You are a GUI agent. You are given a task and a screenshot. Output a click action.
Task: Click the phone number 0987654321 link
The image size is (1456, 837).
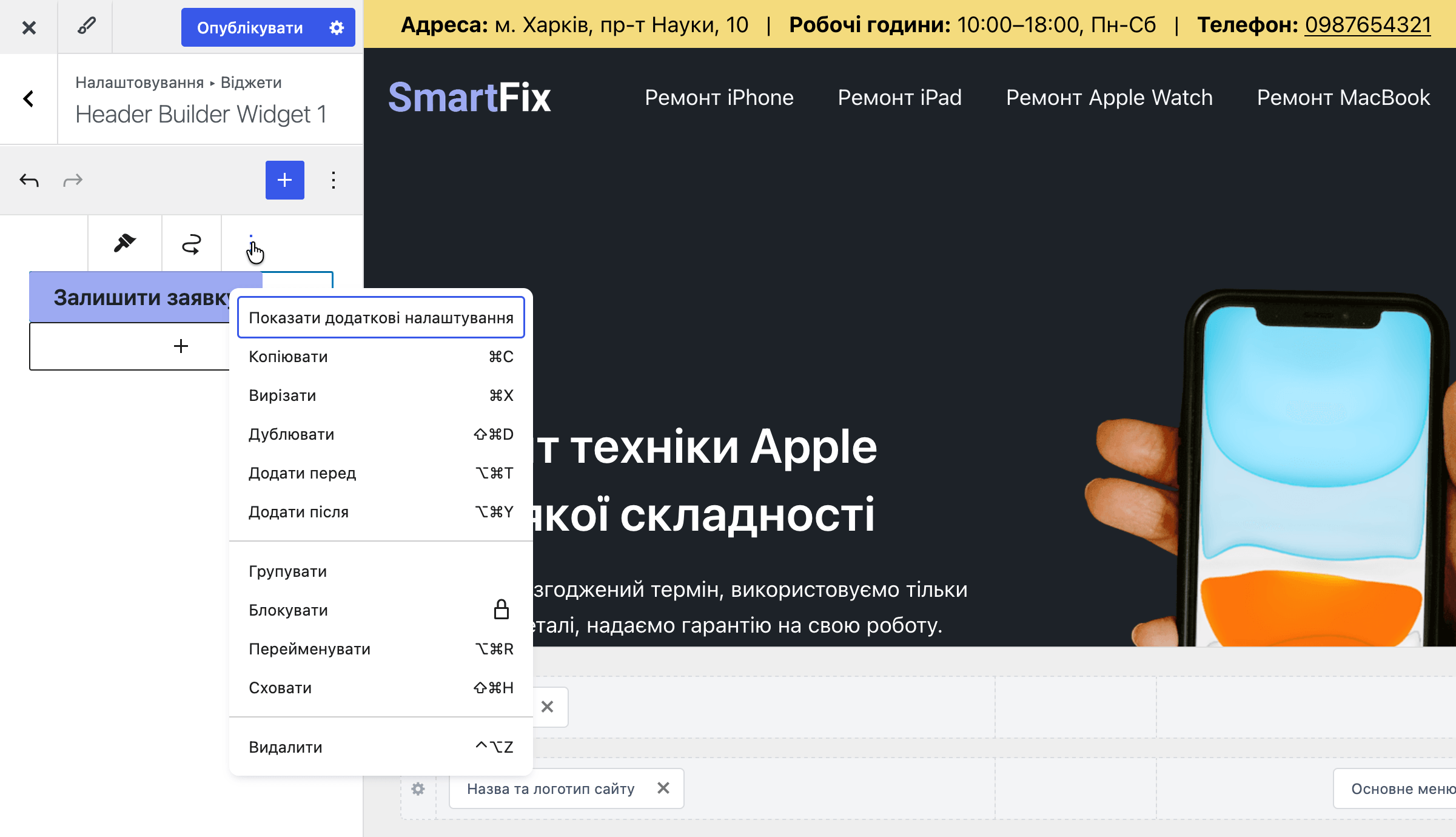pyautogui.click(x=1367, y=25)
